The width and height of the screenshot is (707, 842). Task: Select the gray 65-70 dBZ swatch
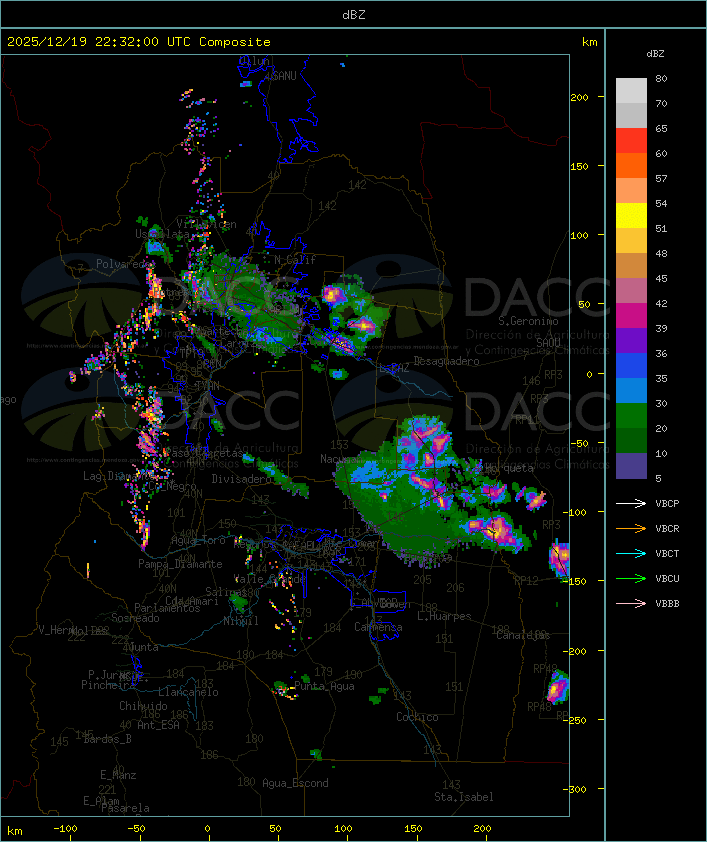point(631,115)
